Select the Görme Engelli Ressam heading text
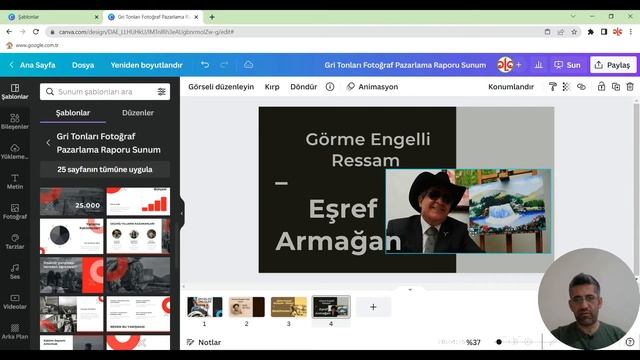This screenshot has height=360, width=640. point(367,149)
